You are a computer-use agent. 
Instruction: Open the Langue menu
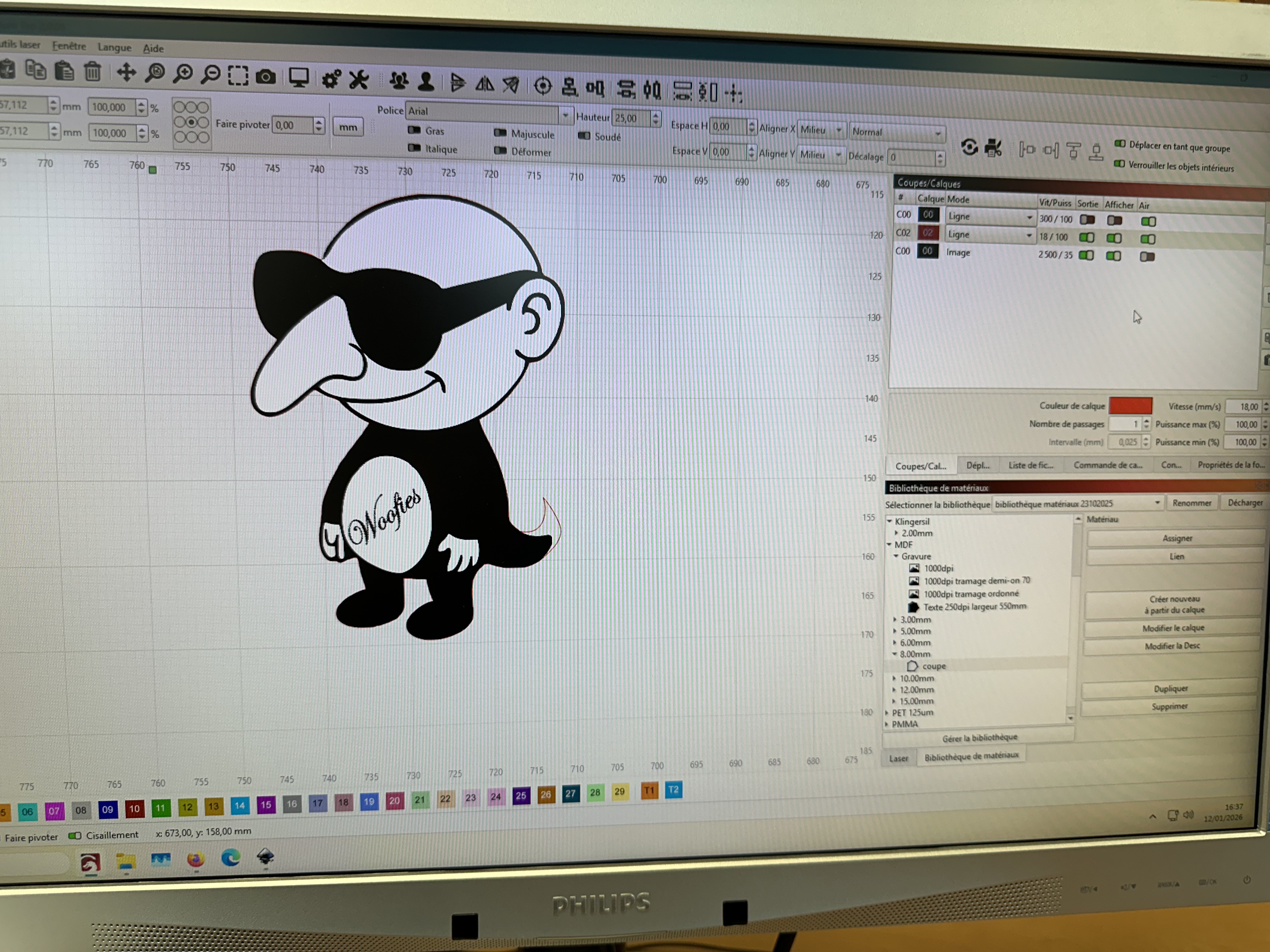pyautogui.click(x=114, y=48)
